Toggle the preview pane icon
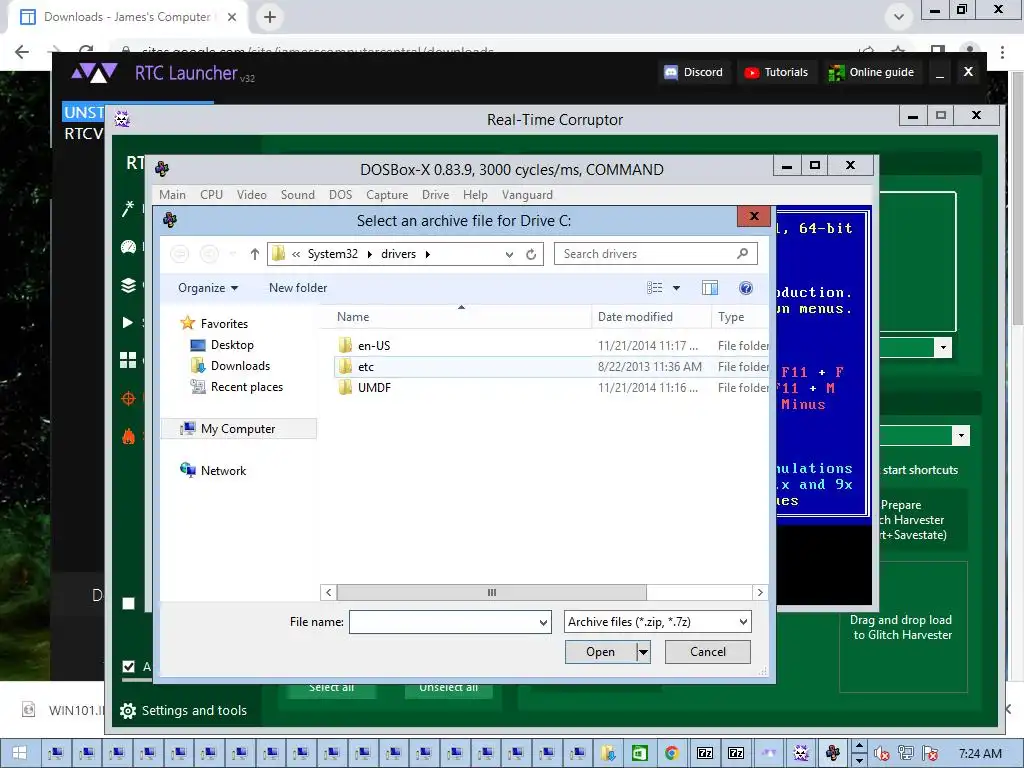Image resolution: width=1024 pixels, height=768 pixels. (x=710, y=288)
